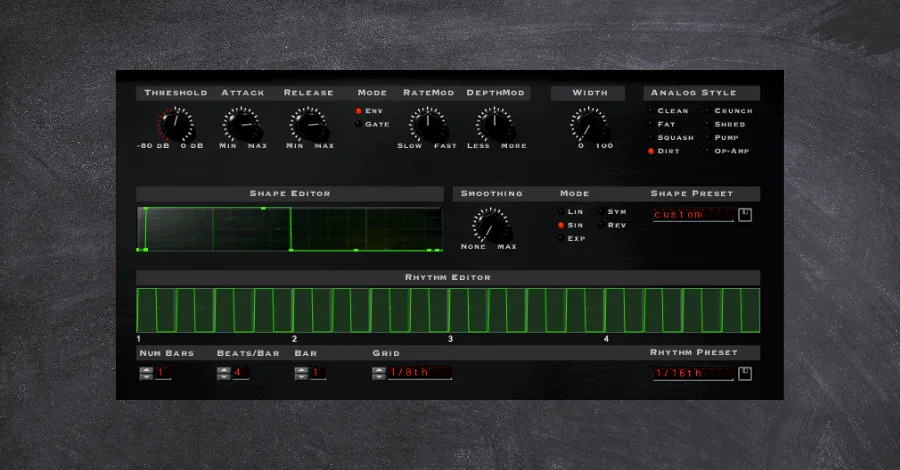The width and height of the screenshot is (900, 470).
Task: Save the rhythm preset with disk icon
Action: (745, 373)
